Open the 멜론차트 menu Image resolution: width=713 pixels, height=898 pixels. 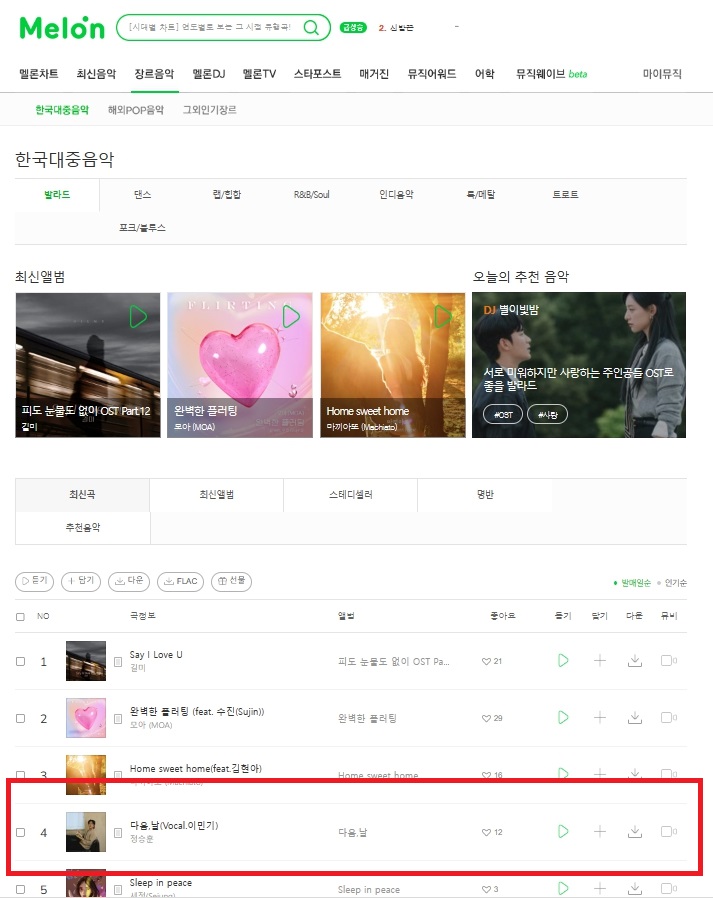coord(38,74)
